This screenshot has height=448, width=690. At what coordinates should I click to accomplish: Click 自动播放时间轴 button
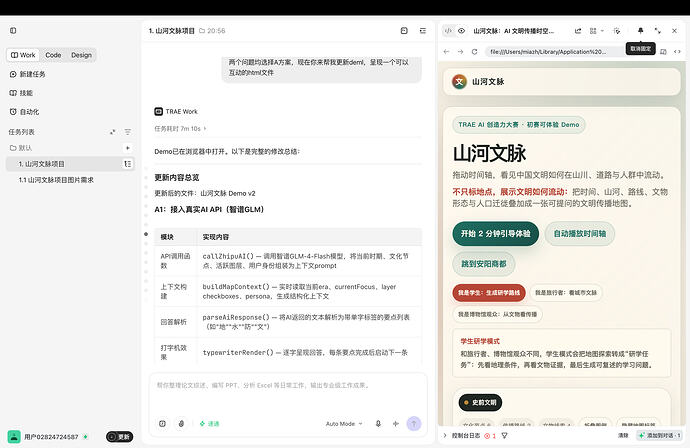(x=580, y=234)
